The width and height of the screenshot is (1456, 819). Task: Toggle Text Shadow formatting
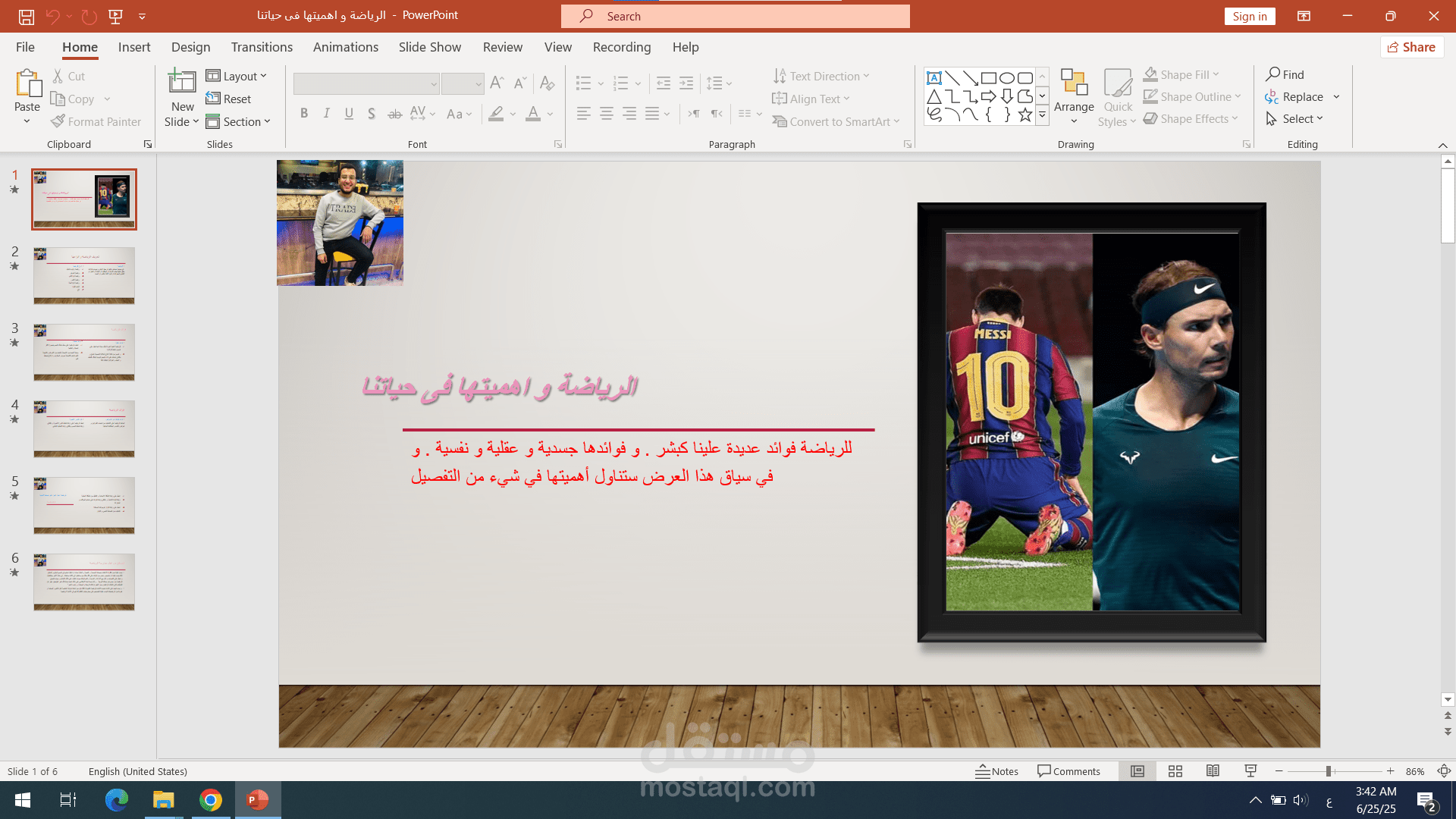click(x=372, y=114)
